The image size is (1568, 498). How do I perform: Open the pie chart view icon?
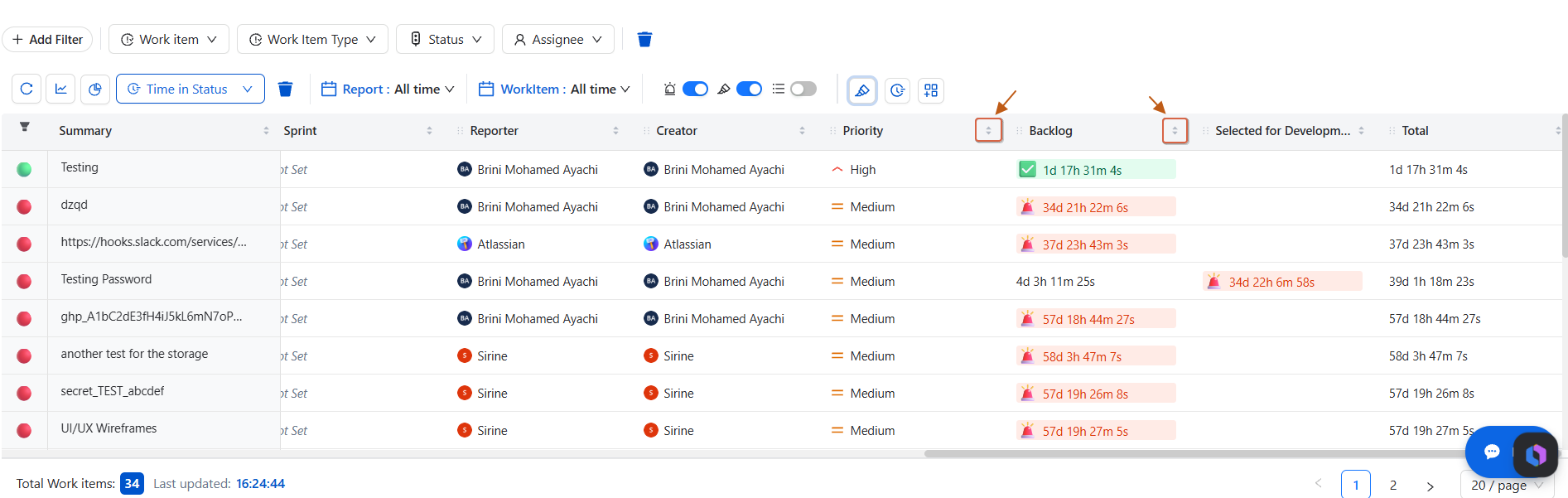coord(95,89)
